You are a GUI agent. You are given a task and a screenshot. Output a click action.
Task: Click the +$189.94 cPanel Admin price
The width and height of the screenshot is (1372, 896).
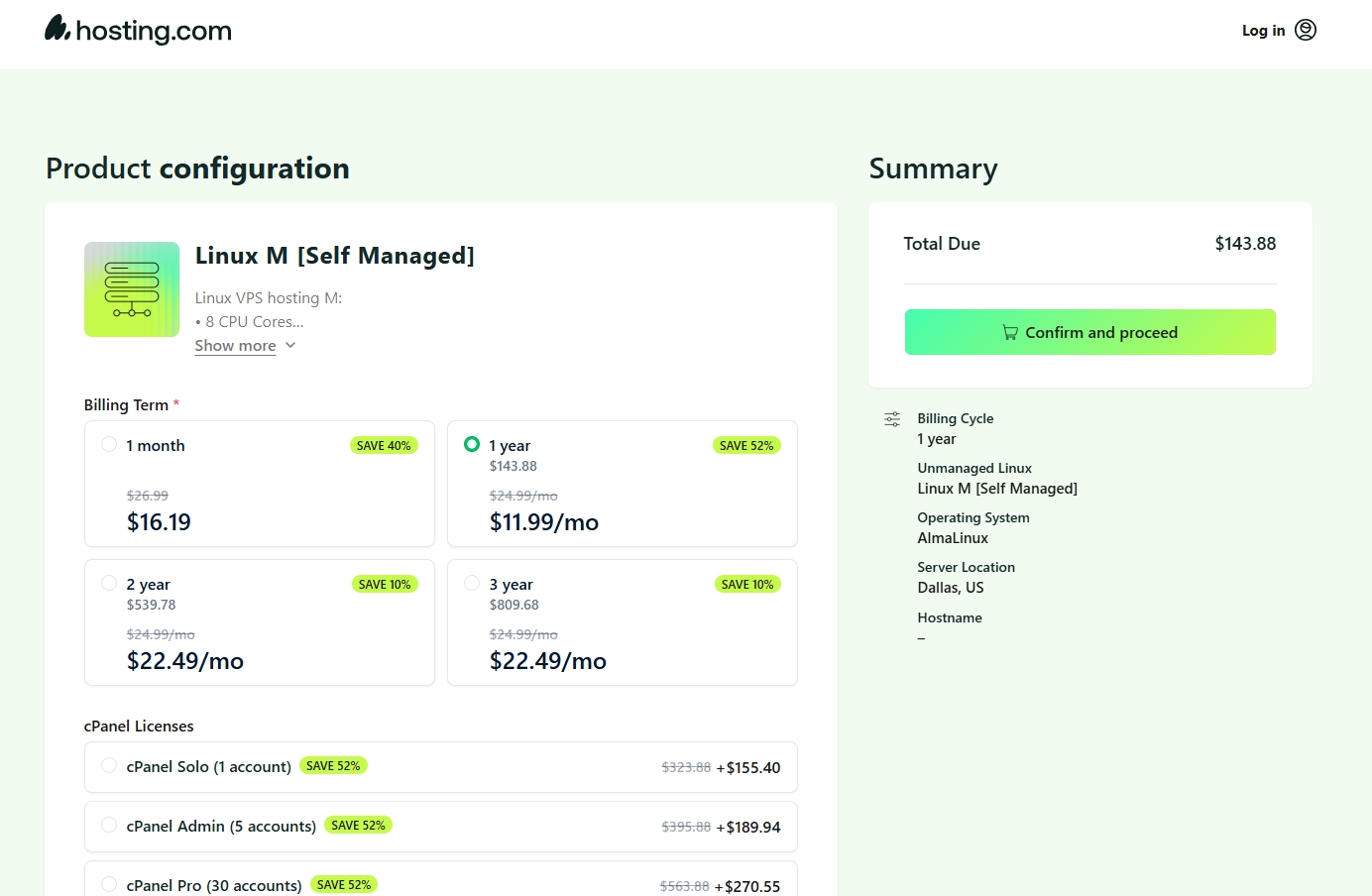[x=748, y=828]
